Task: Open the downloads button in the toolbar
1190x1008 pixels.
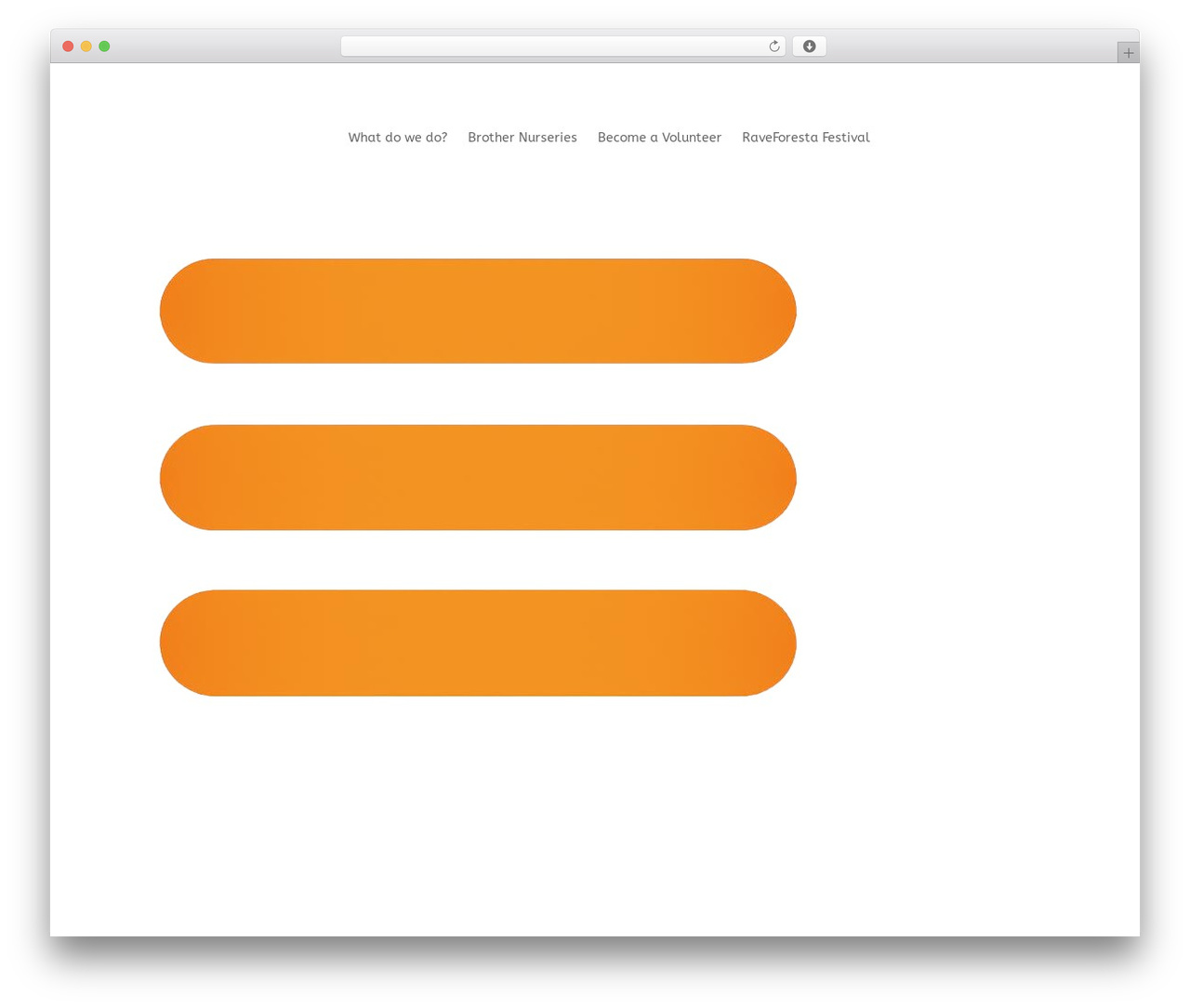Action: pyautogui.click(x=809, y=46)
